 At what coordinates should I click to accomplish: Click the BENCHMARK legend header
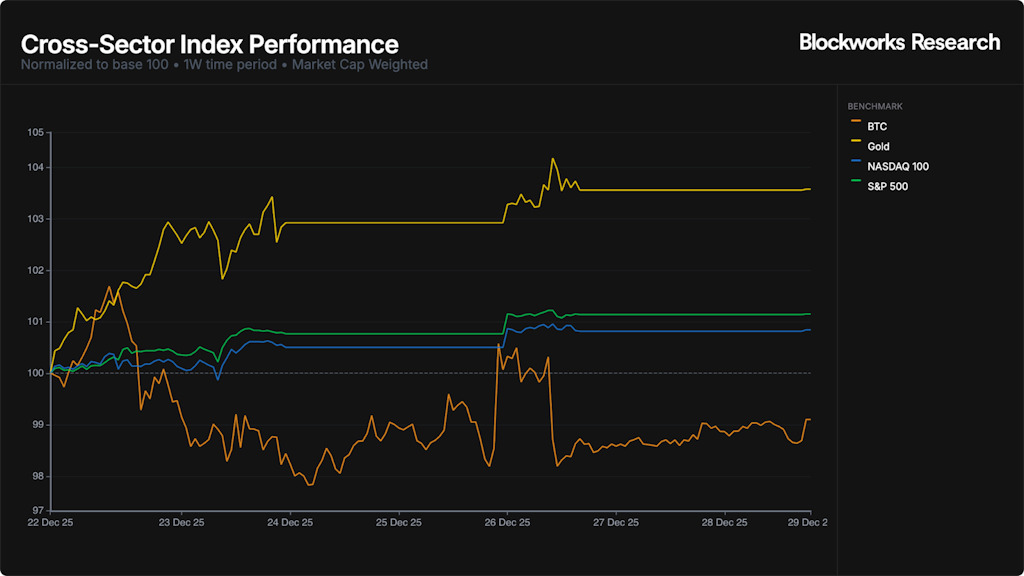click(x=875, y=106)
